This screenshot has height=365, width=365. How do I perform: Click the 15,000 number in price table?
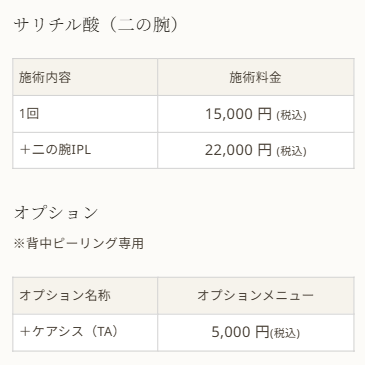click(x=229, y=114)
